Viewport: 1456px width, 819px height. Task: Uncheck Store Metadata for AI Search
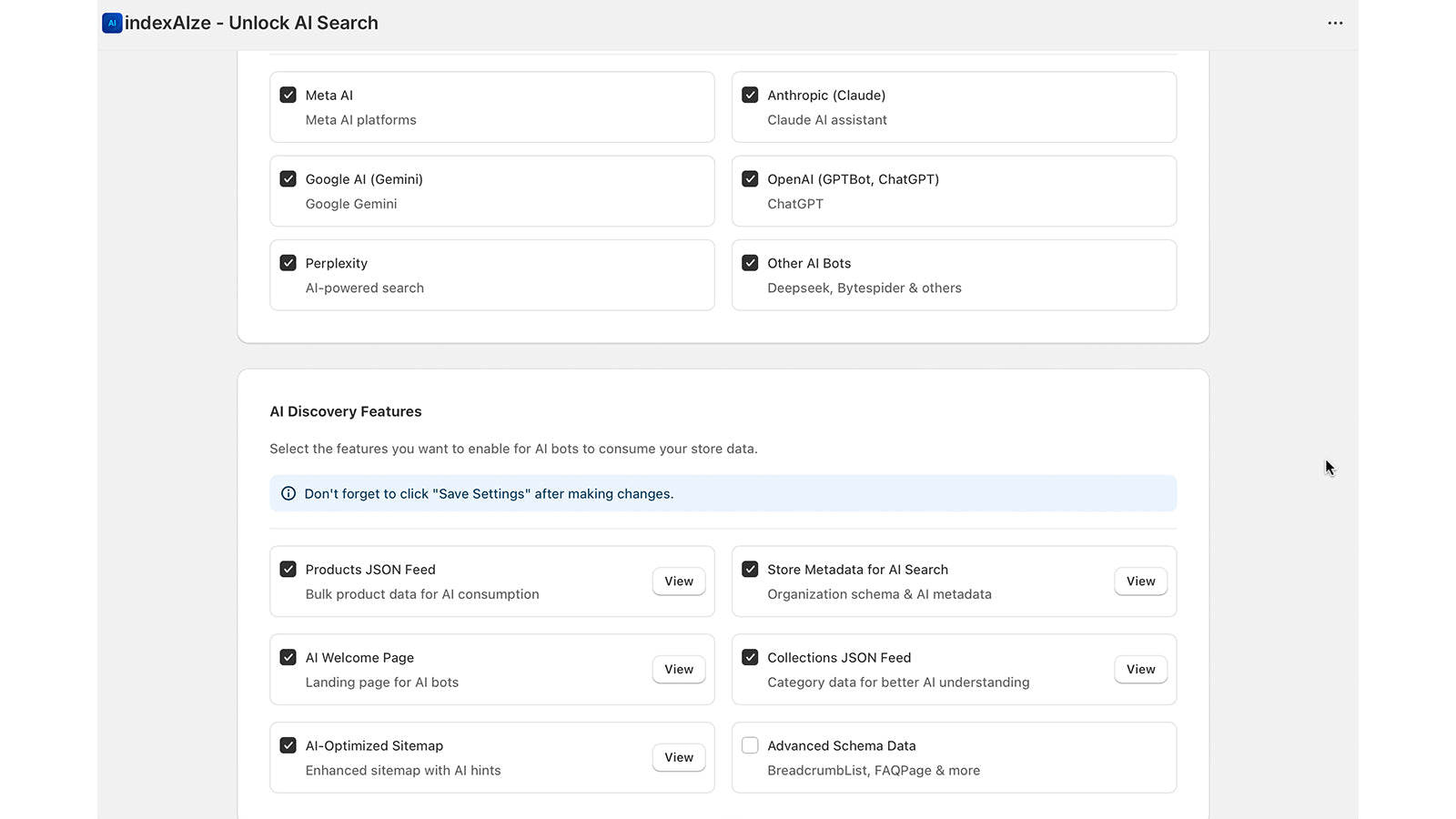pyautogui.click(x=750, y=570)
